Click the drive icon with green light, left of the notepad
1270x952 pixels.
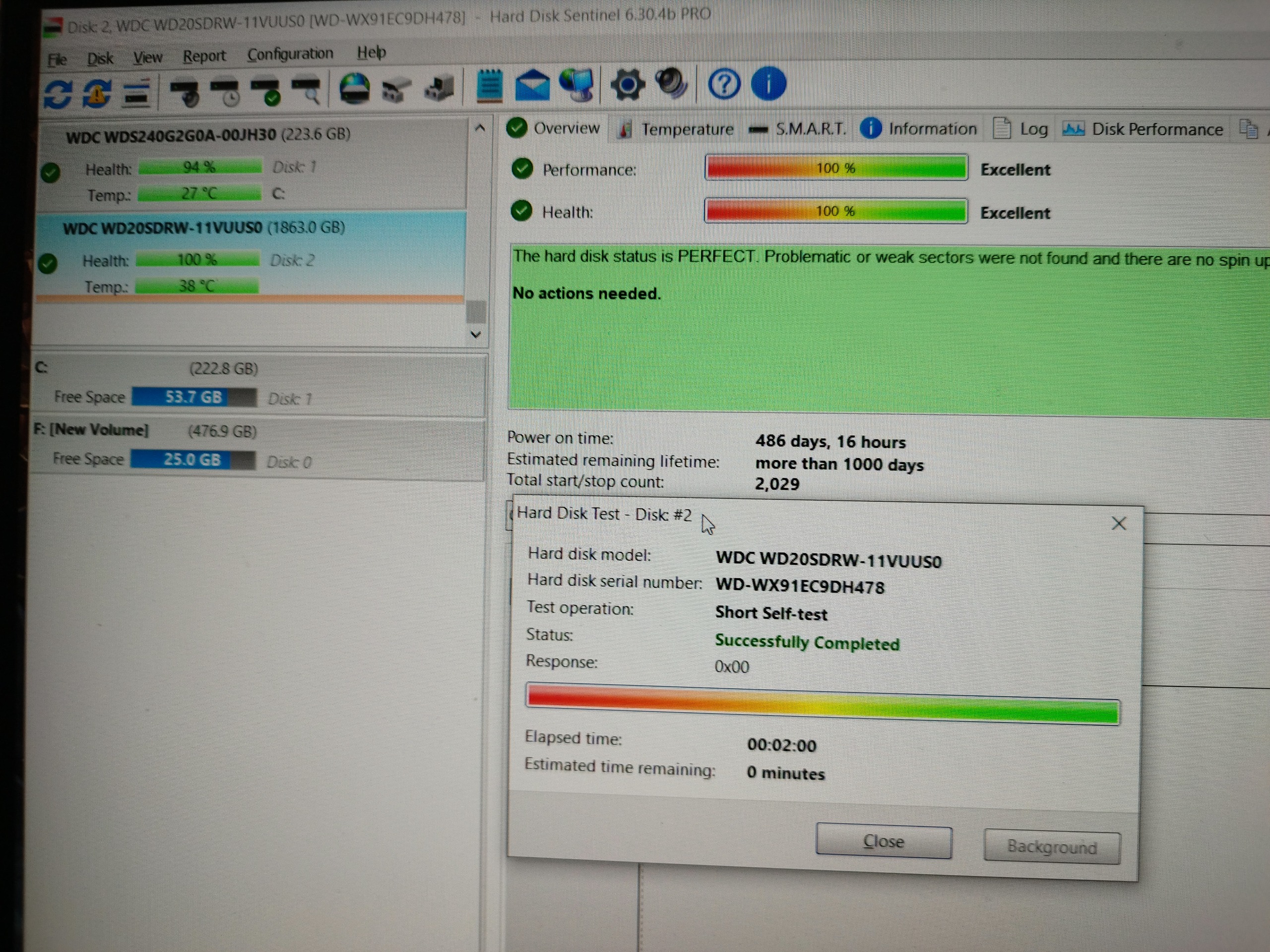pyautogui.click(x=439, y=88)
